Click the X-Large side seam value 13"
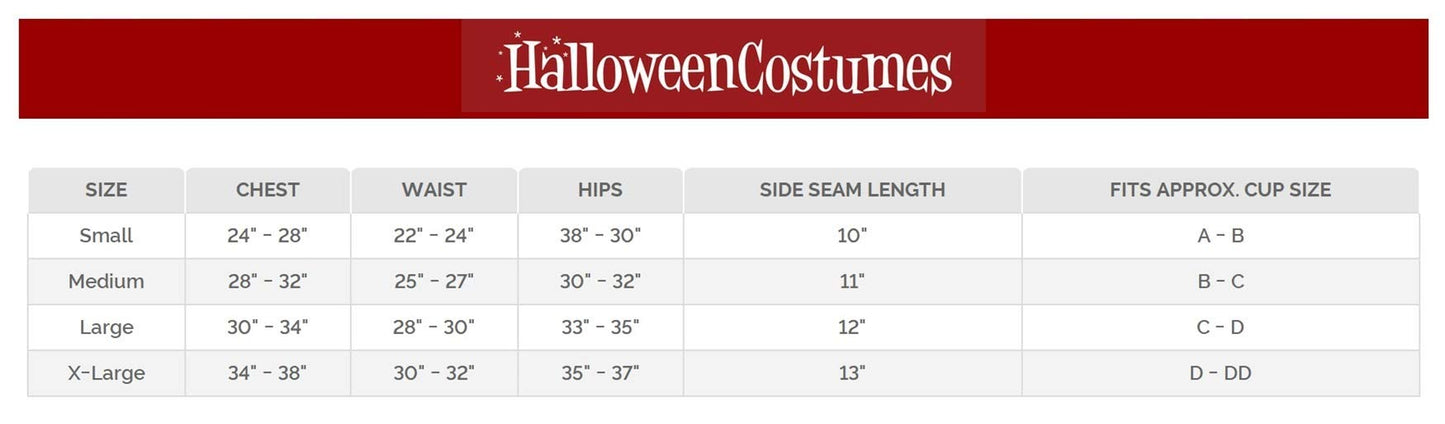The image size is (1445, 424). (852, 373)
